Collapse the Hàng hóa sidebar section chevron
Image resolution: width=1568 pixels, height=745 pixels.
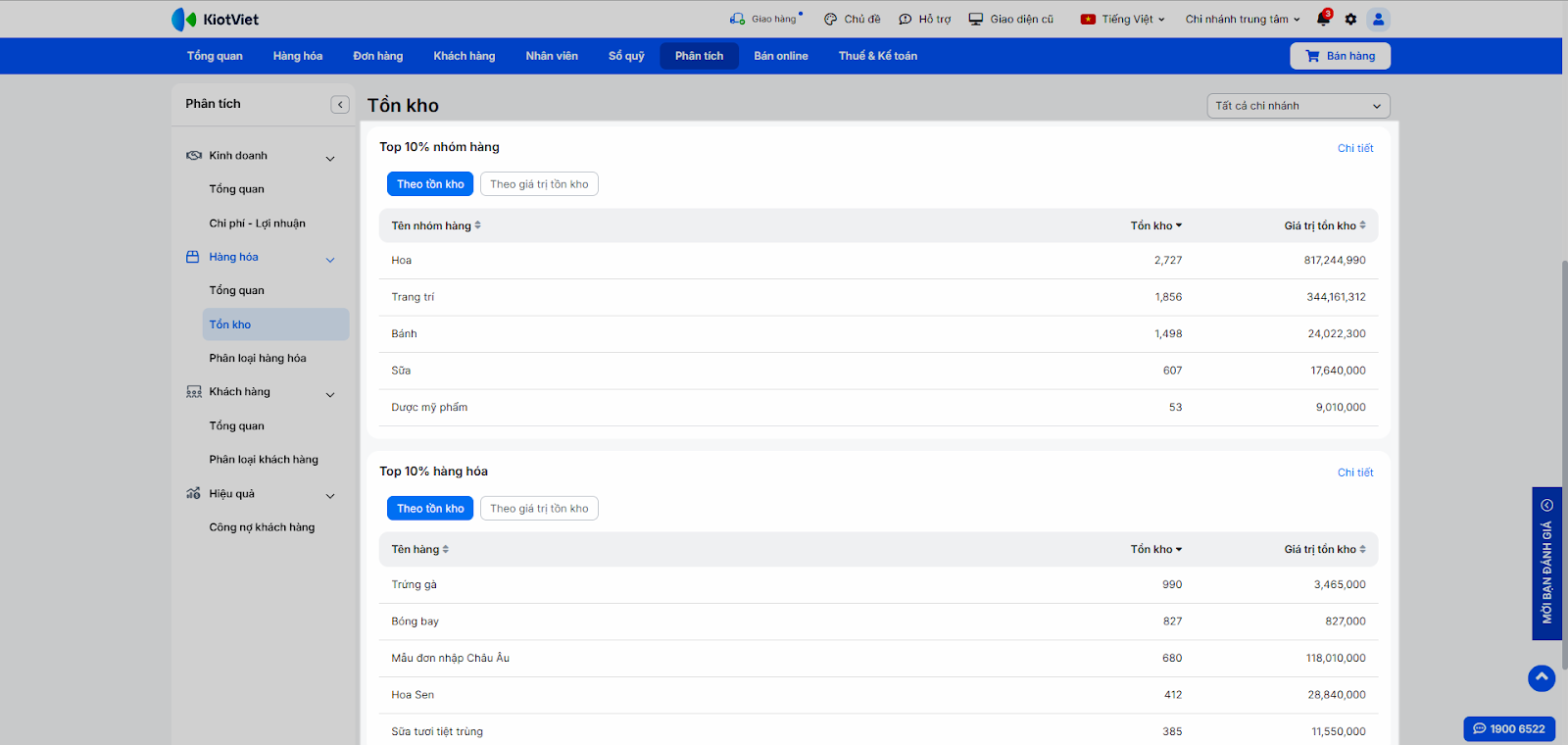tap(330, 260)
